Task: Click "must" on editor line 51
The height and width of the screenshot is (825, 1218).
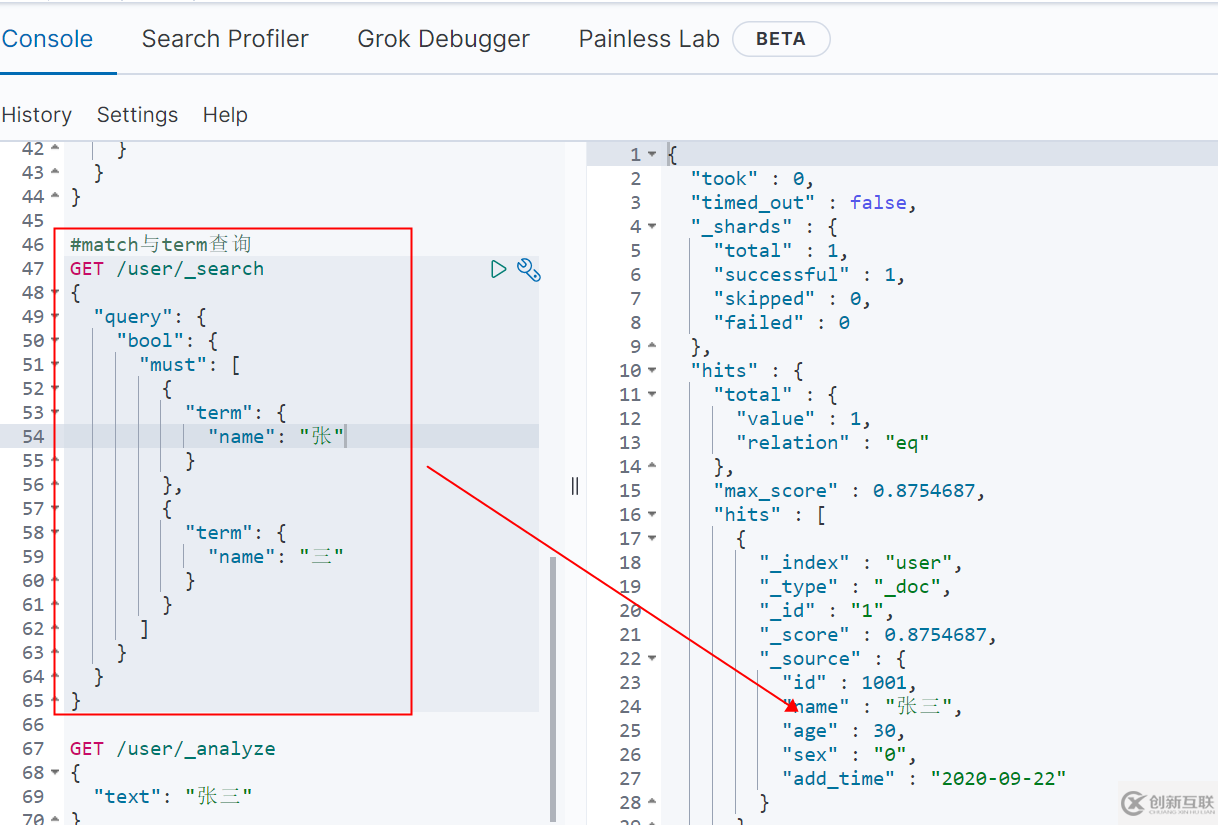Action: tap(174, 365)
